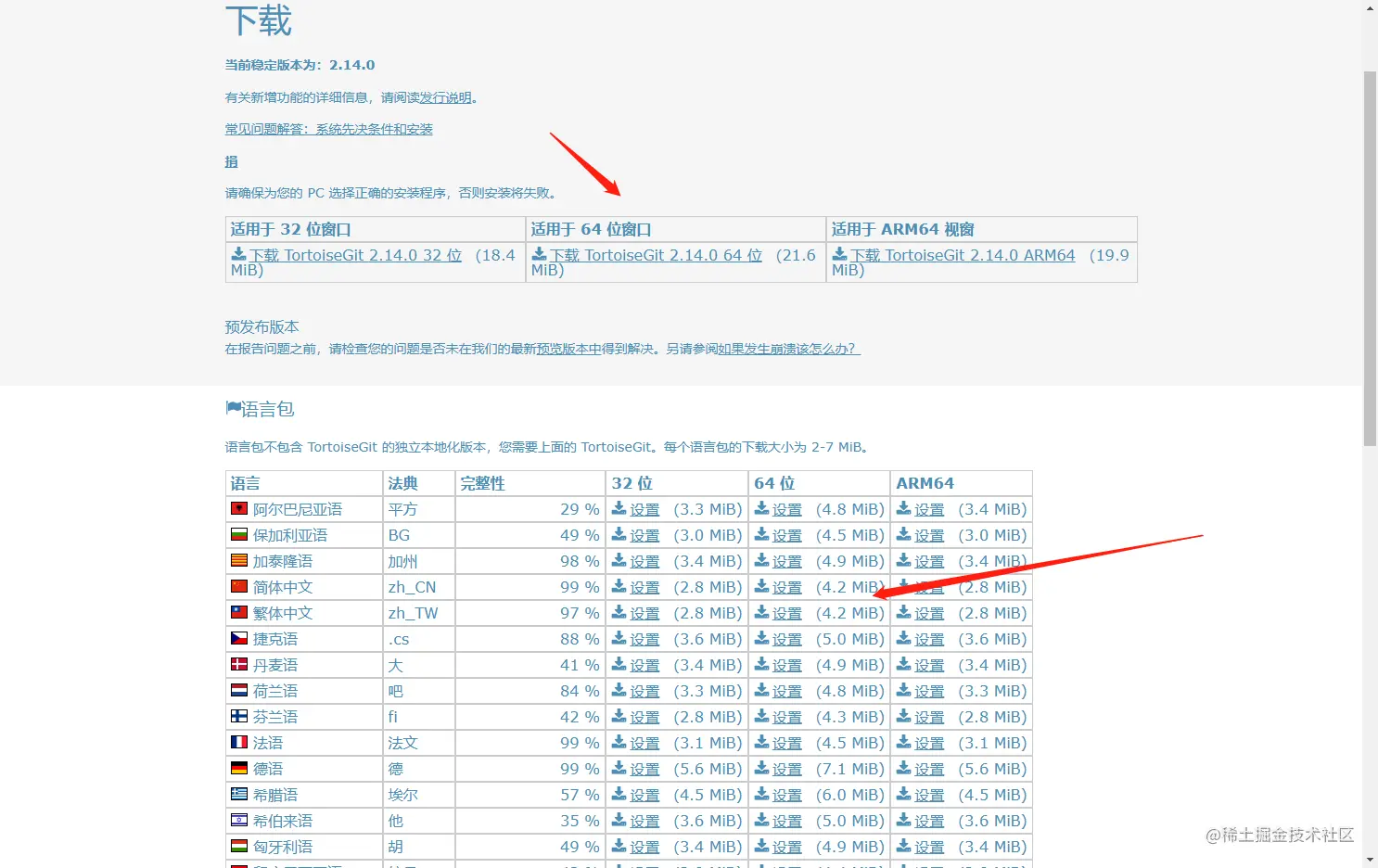Click ARM64 设置 link for 芬兰语
Viewport: 1378px width, 868px height.
[x=929, y=718]
